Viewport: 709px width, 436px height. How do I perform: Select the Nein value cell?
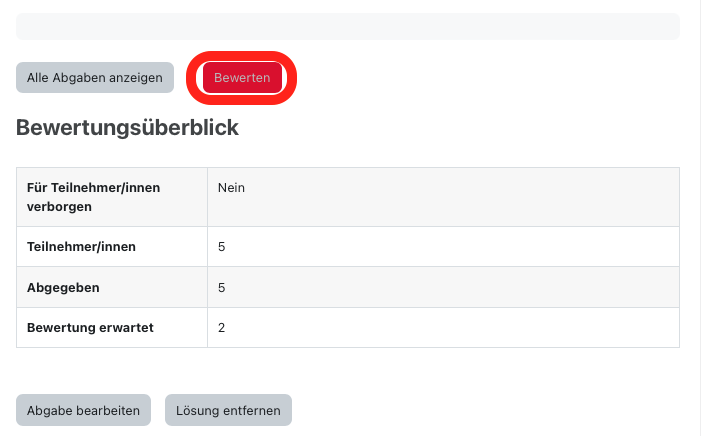tap(231, 188)
